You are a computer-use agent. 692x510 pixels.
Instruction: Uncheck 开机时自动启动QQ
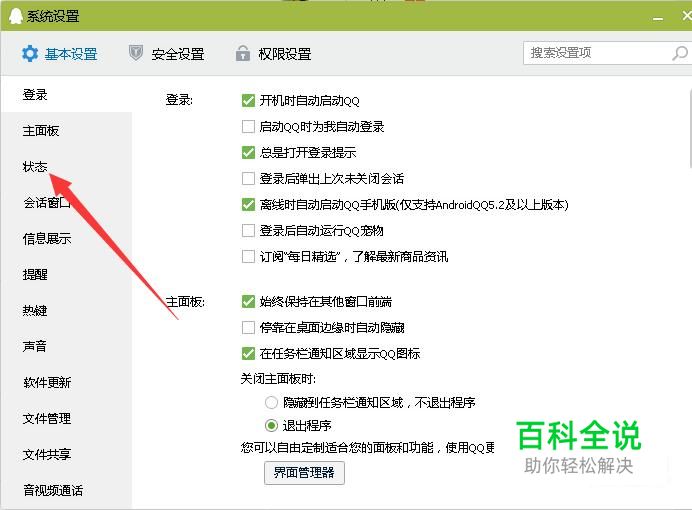(x=248, y=101)
